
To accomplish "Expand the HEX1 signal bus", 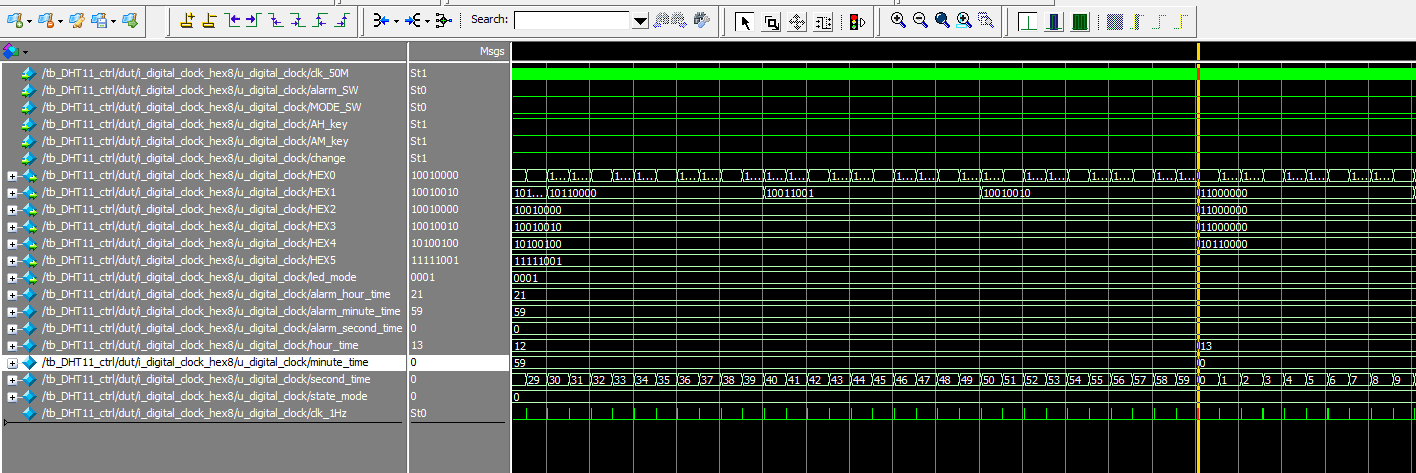I will [12, 192].
